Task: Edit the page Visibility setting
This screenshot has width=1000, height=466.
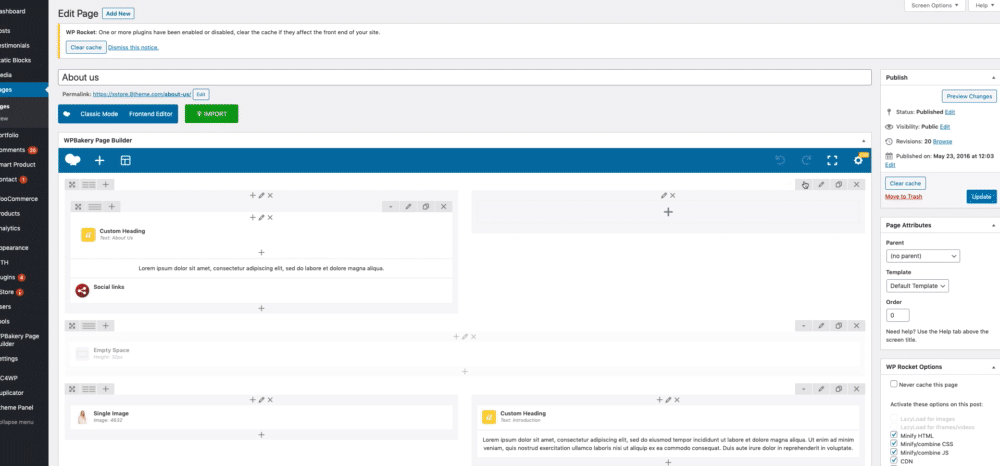Action: coord(945,127)
